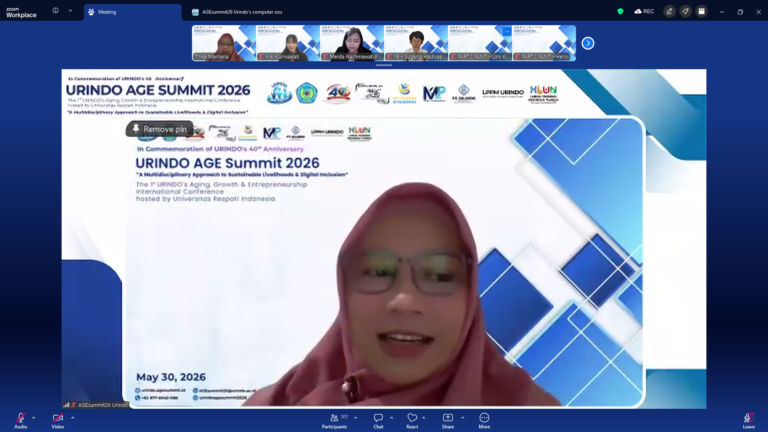Open the React menu
Screen dimensions: 768x432
[x=412, y=420]
